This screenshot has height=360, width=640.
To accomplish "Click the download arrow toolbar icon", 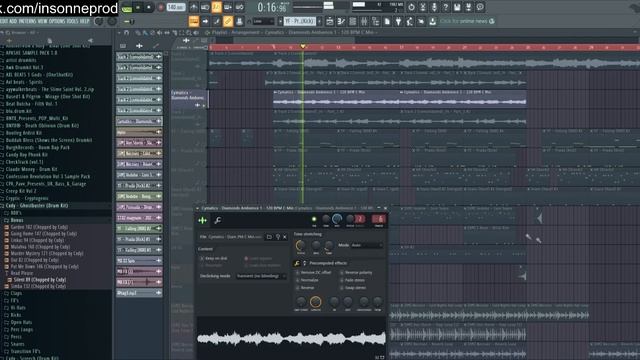I will coord(433,21).
